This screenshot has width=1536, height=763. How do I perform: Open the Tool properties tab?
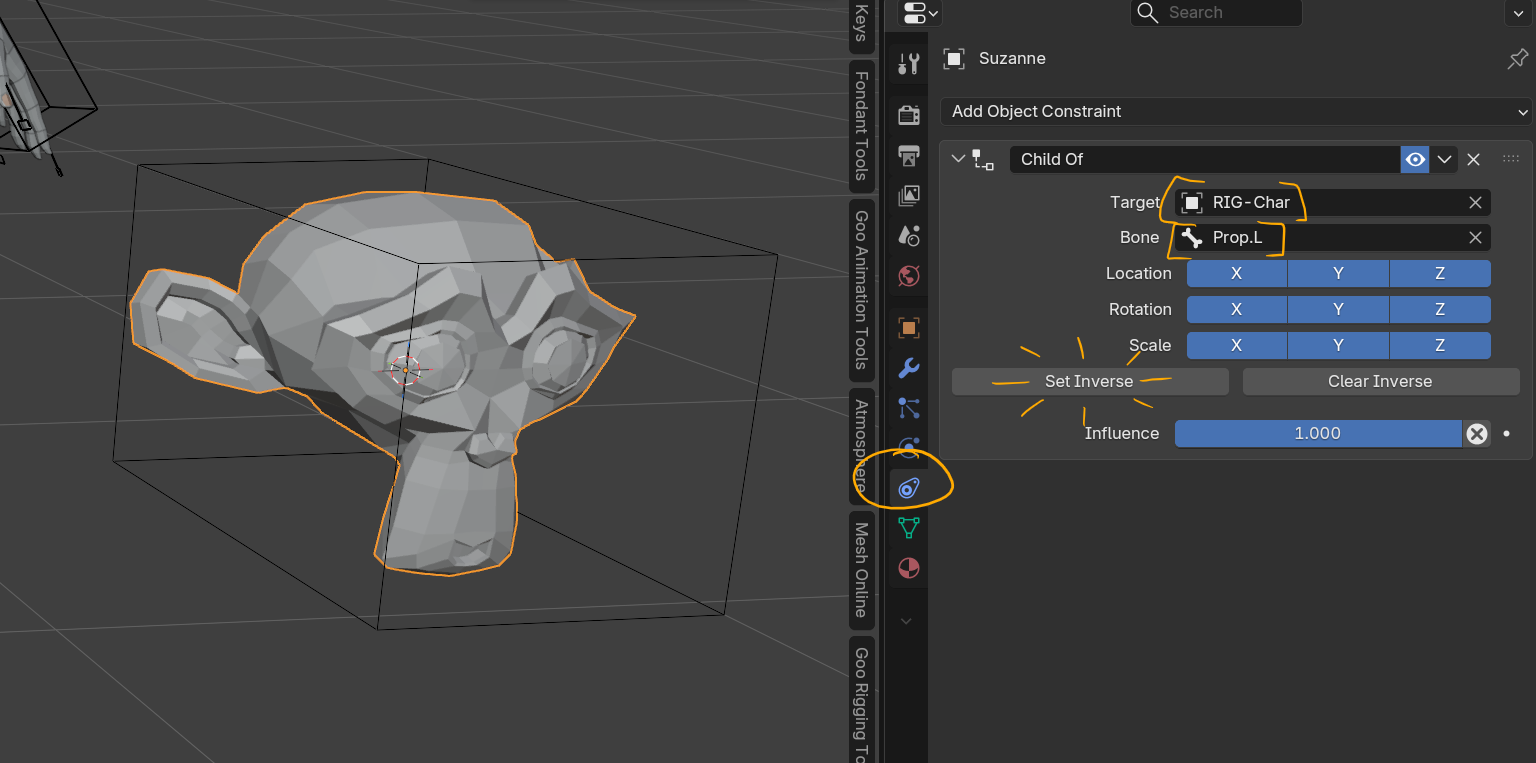click(908, 64)
